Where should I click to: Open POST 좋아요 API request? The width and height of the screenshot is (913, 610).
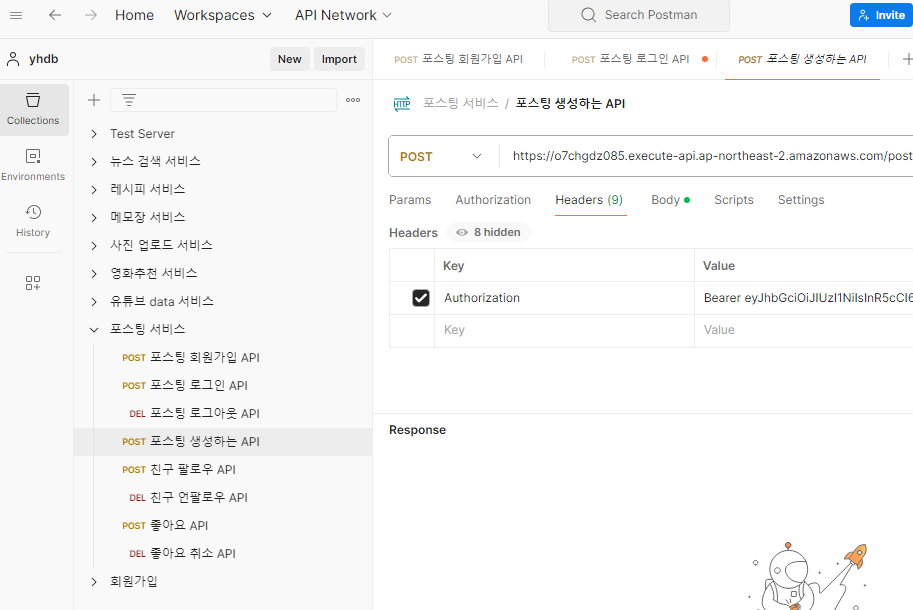click(x=223, y=526)
